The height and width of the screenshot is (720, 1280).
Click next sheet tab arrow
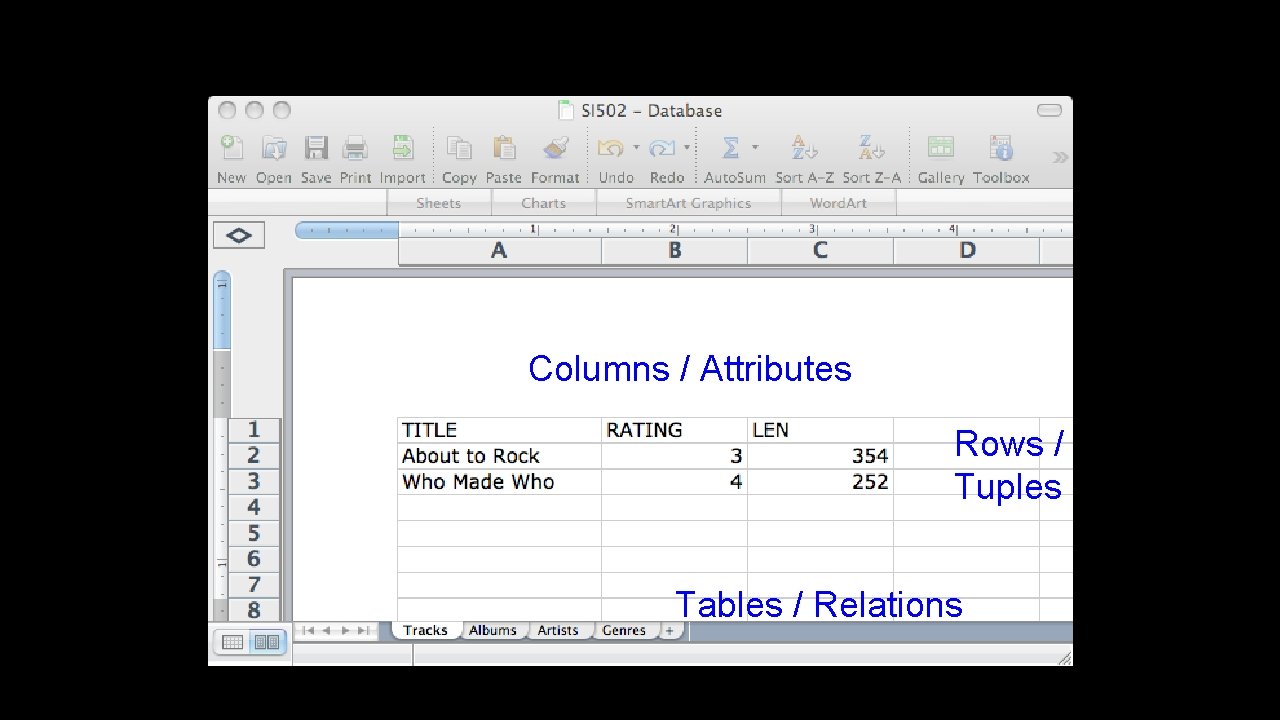[x=346, y=630]
